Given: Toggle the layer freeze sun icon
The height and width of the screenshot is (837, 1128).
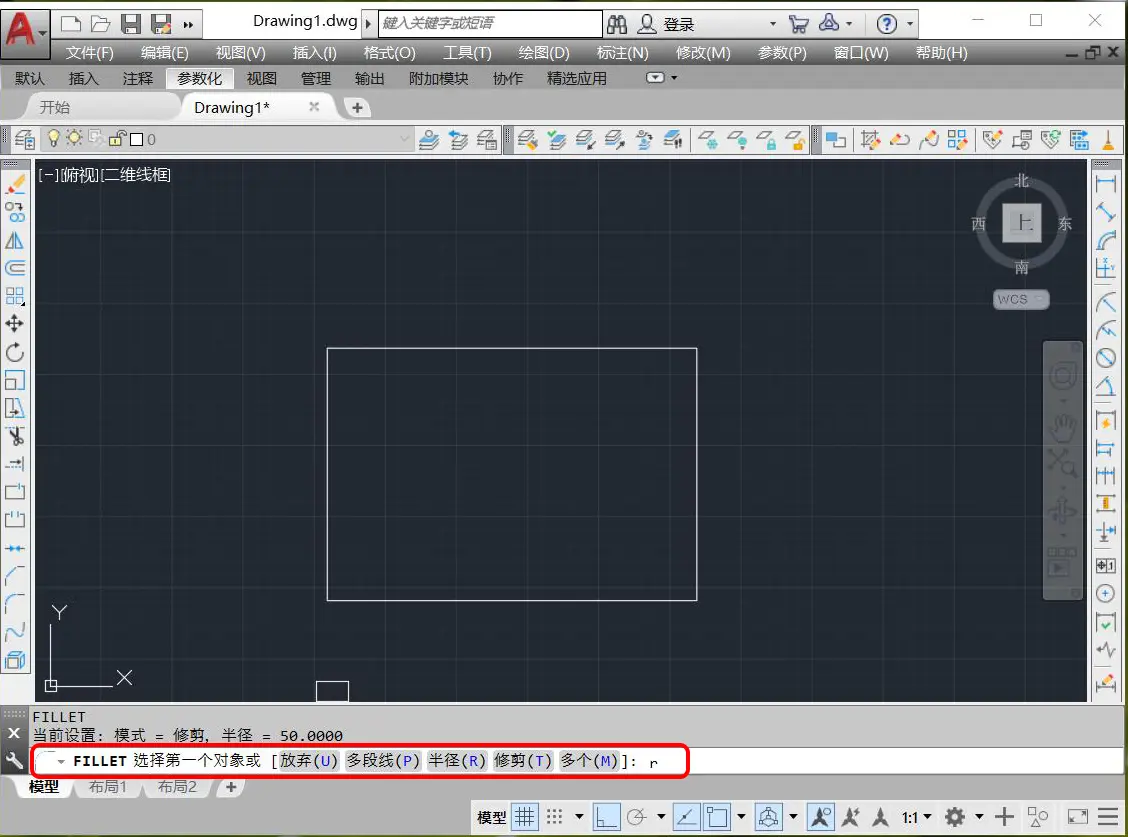Looking at the screenshot, I should pyautogui.click(x=74, y=137).
